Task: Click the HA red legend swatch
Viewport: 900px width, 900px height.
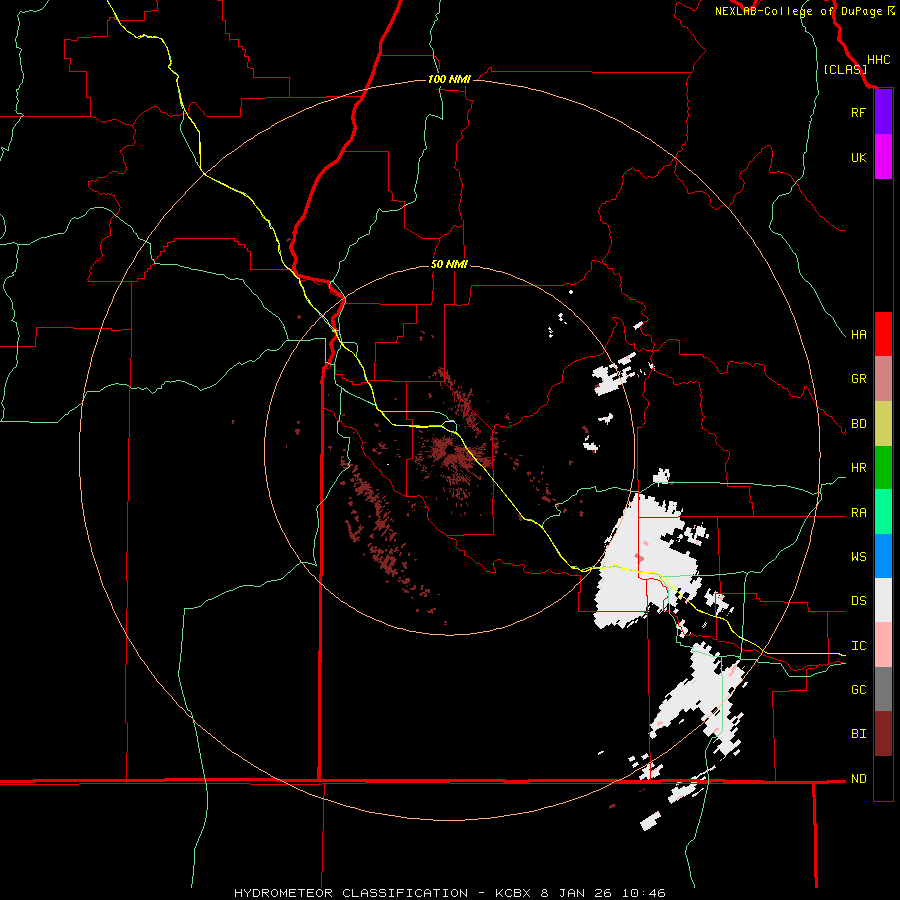Action: 883,334
